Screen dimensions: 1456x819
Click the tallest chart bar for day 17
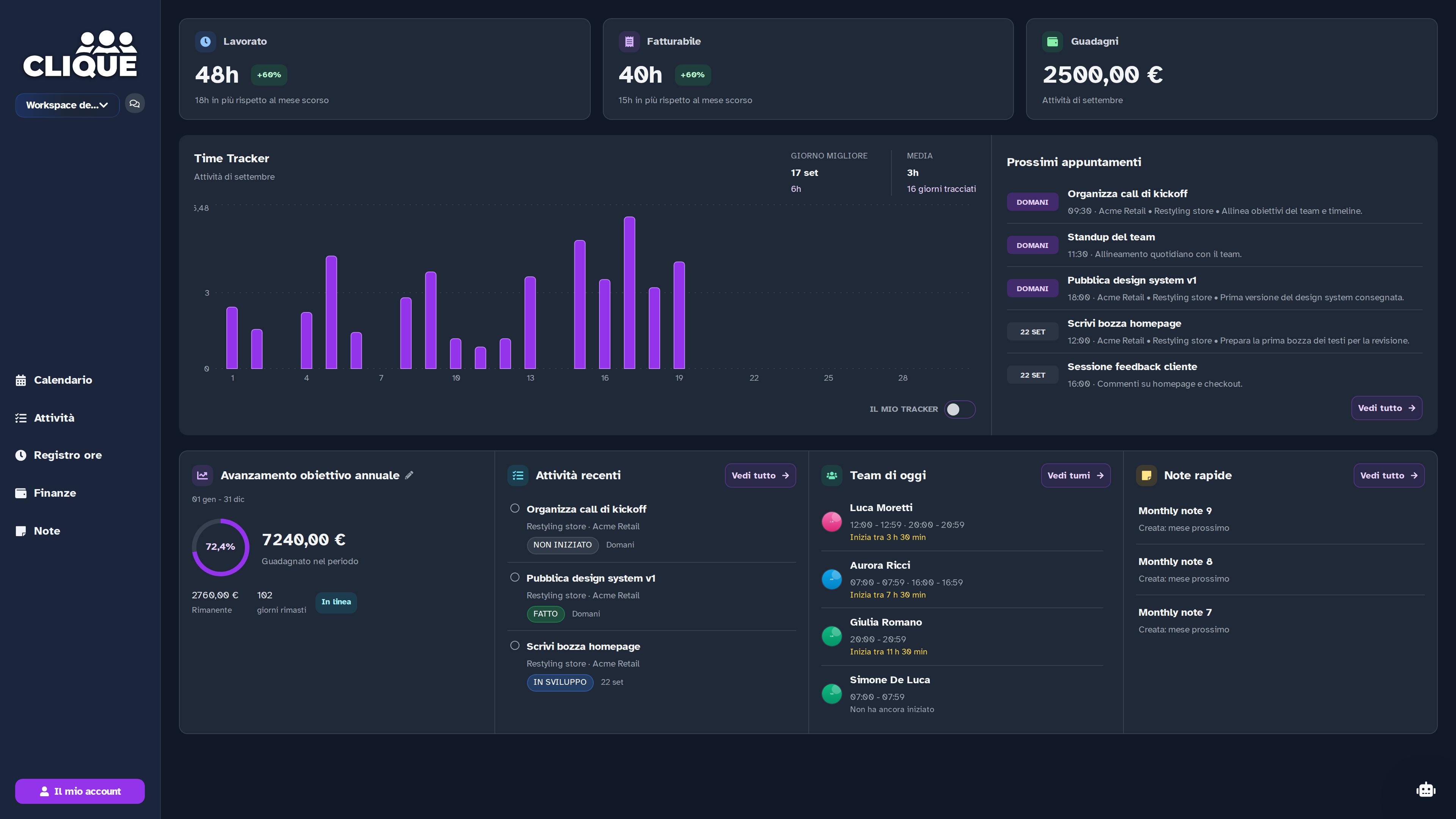click(629, 293)
